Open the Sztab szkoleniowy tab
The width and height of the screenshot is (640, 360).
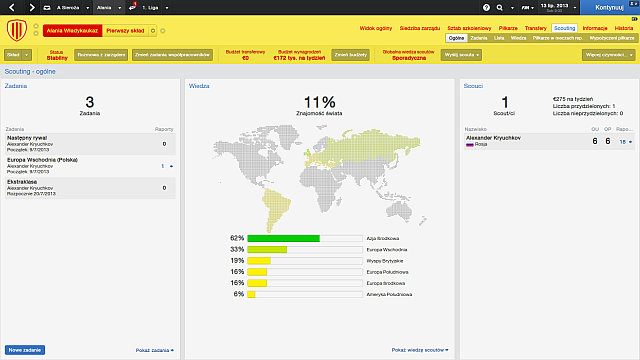[x=469, y=28]
